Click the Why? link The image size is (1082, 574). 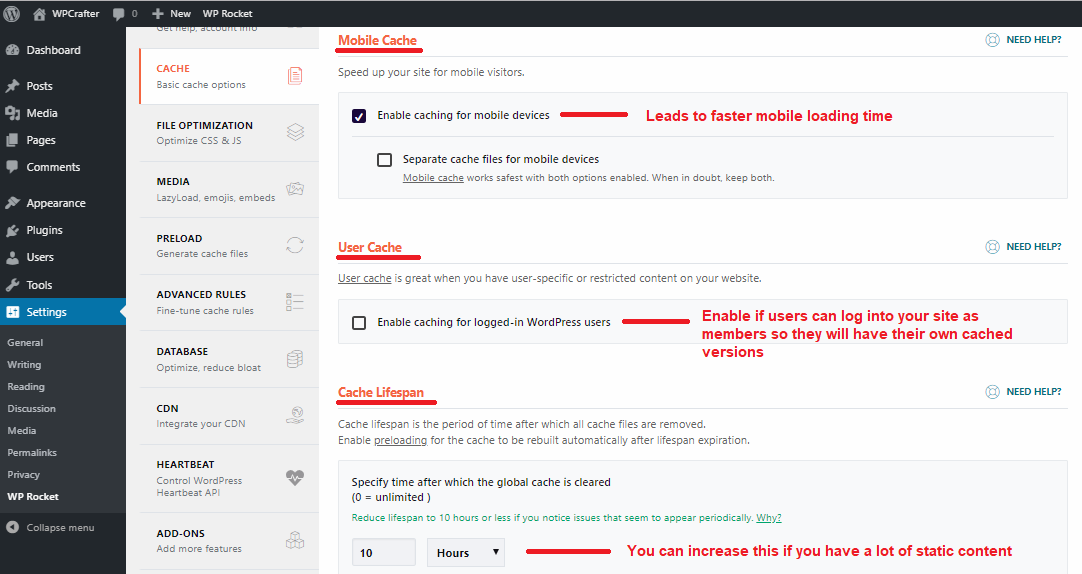769,517
